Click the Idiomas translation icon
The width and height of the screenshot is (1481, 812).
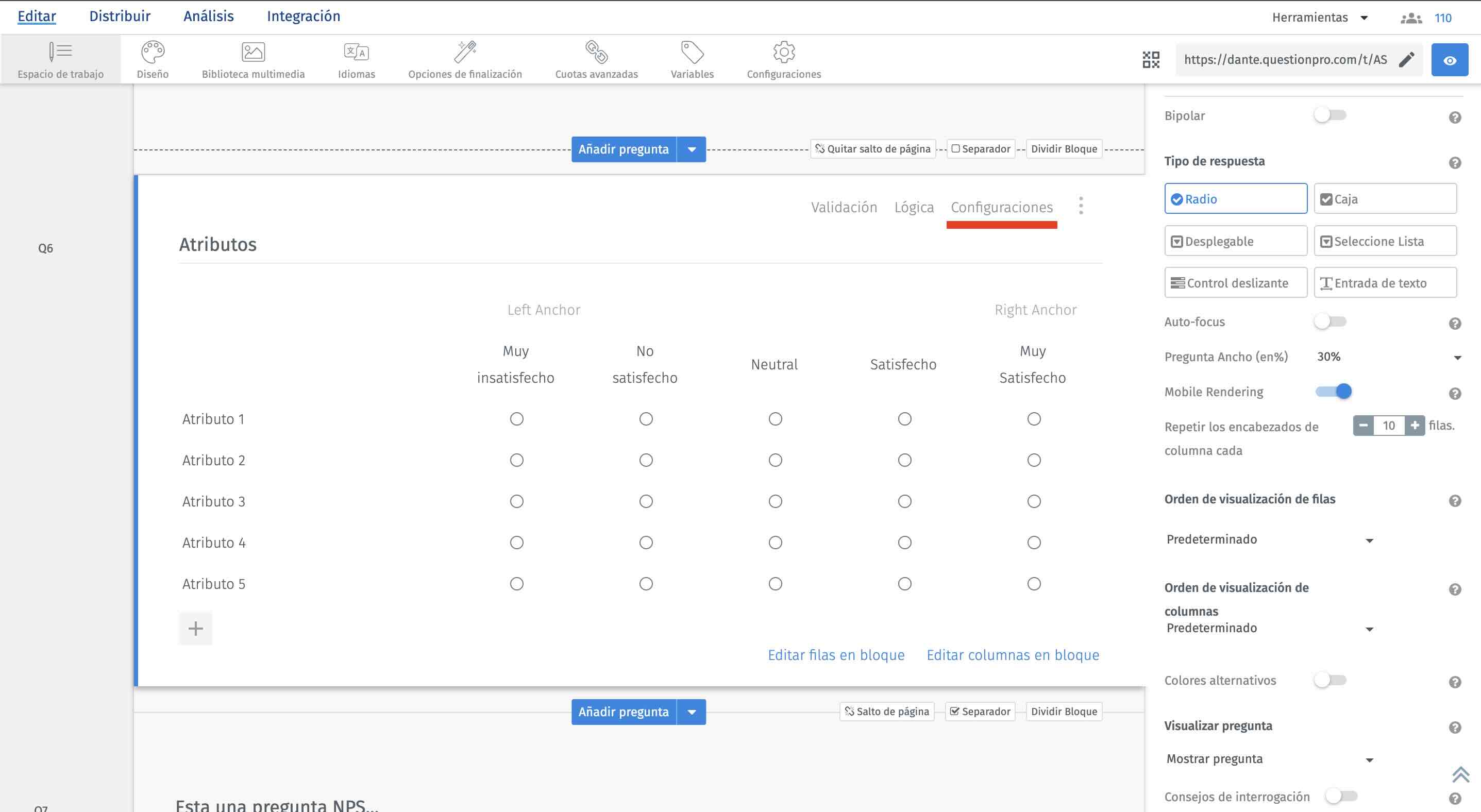356,52
